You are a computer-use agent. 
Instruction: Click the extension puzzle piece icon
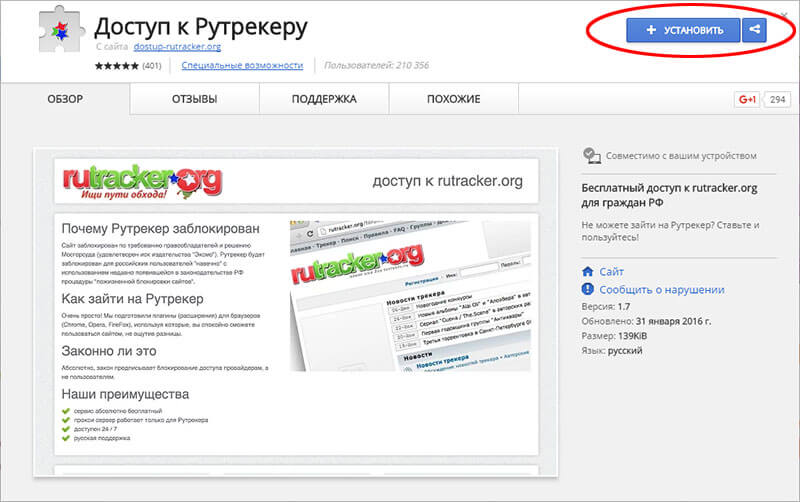[60, 30]
